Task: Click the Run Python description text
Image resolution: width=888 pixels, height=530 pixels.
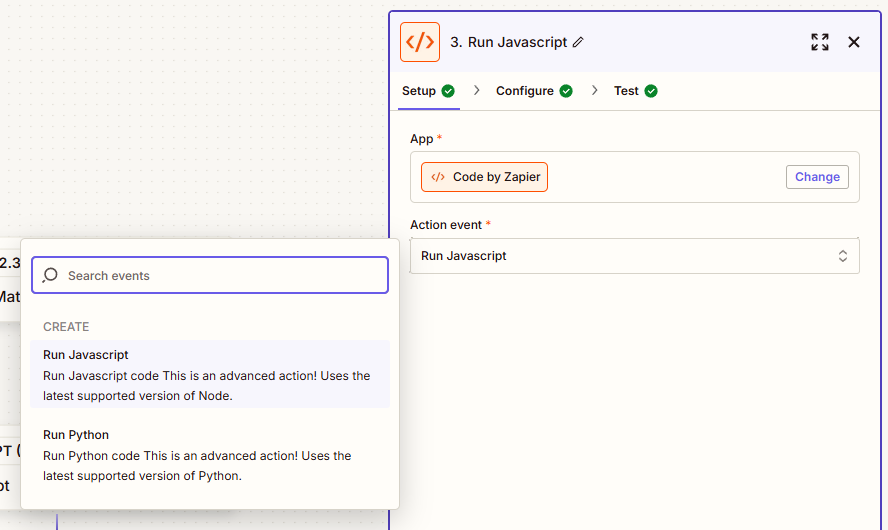Action: pos(197,465)
